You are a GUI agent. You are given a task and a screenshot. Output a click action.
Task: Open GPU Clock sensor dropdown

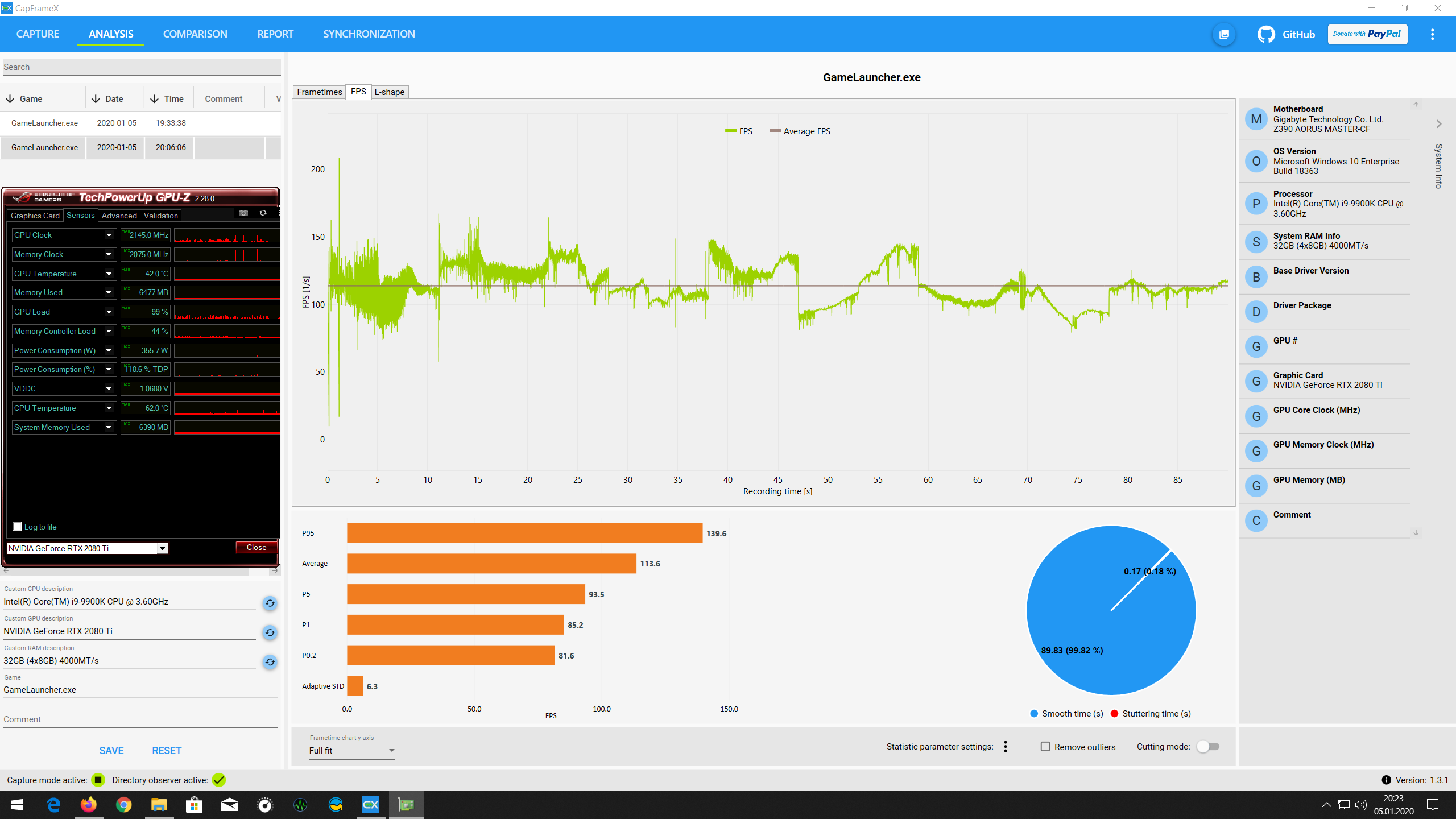pos(109,235)
